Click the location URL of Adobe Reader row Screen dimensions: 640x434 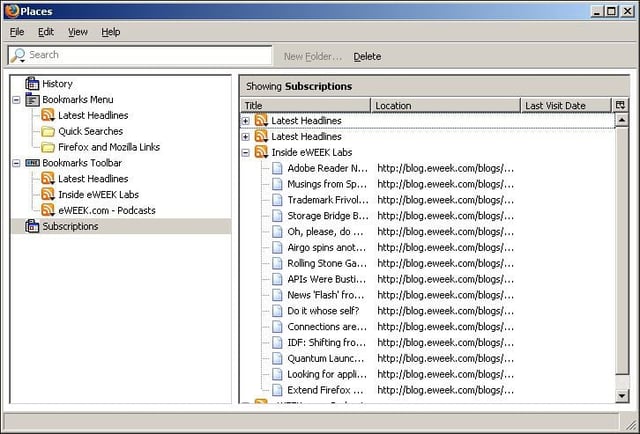[445, 168]
